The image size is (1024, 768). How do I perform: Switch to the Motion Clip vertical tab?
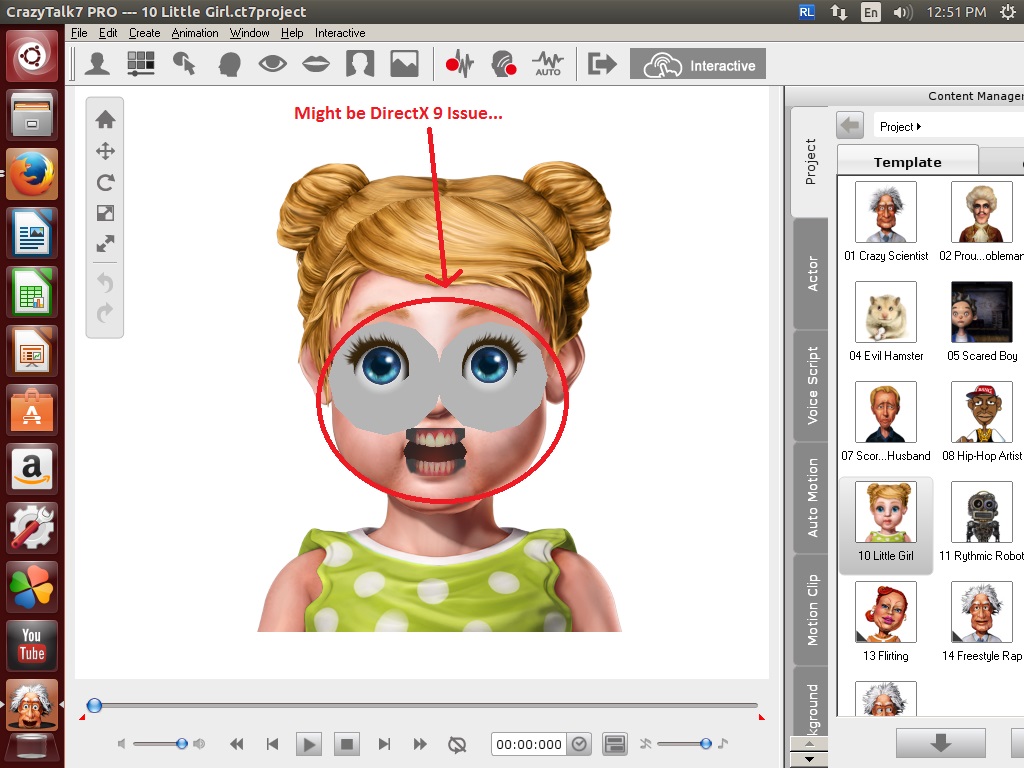(x=811, y=610)
